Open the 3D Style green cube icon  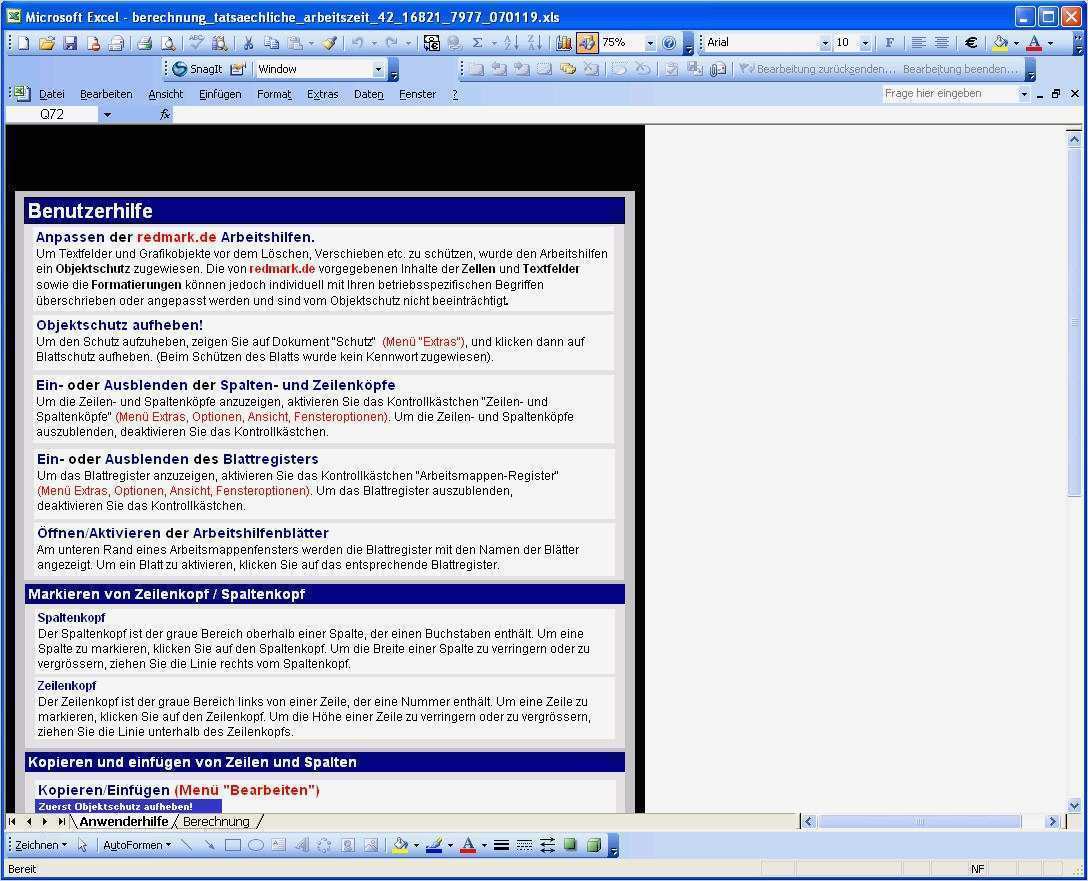coord(593,845)
